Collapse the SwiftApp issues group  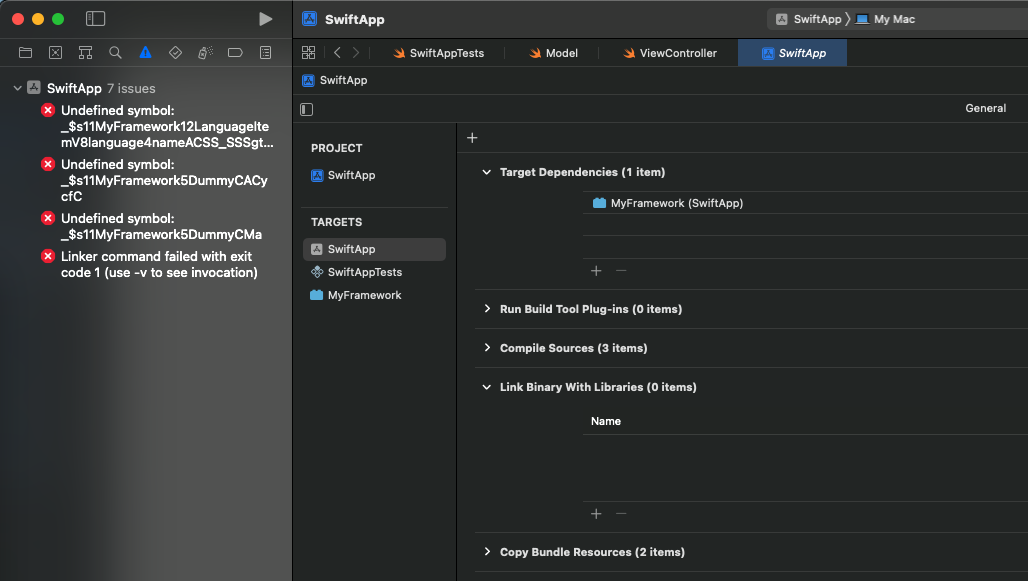[17, 88]
